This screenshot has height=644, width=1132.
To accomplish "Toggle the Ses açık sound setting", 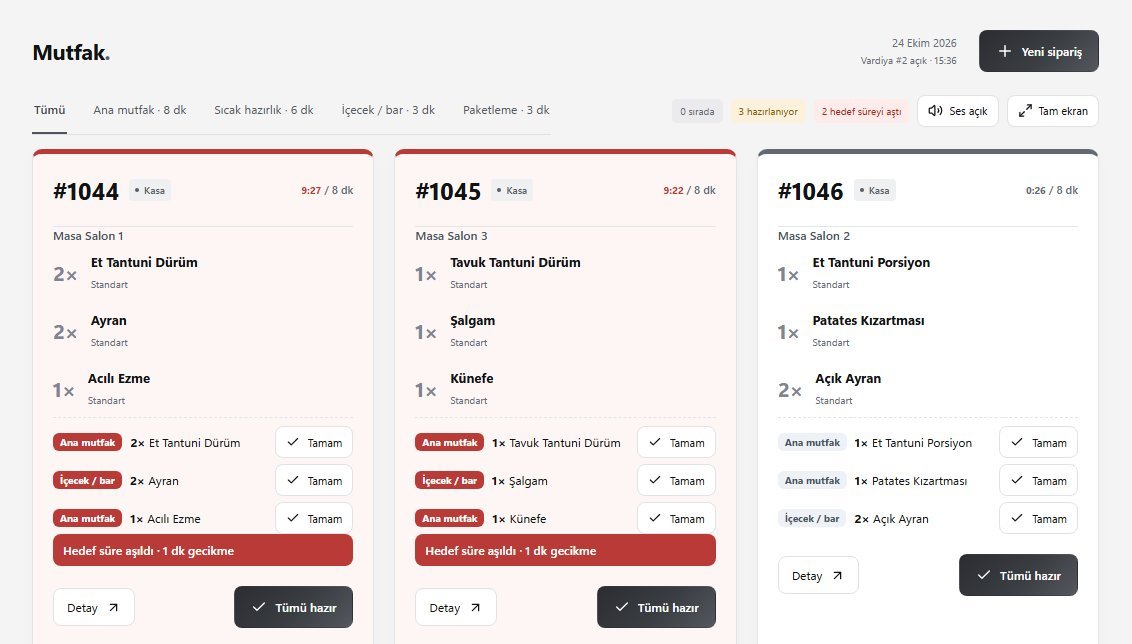I will [x=957, y=111].
